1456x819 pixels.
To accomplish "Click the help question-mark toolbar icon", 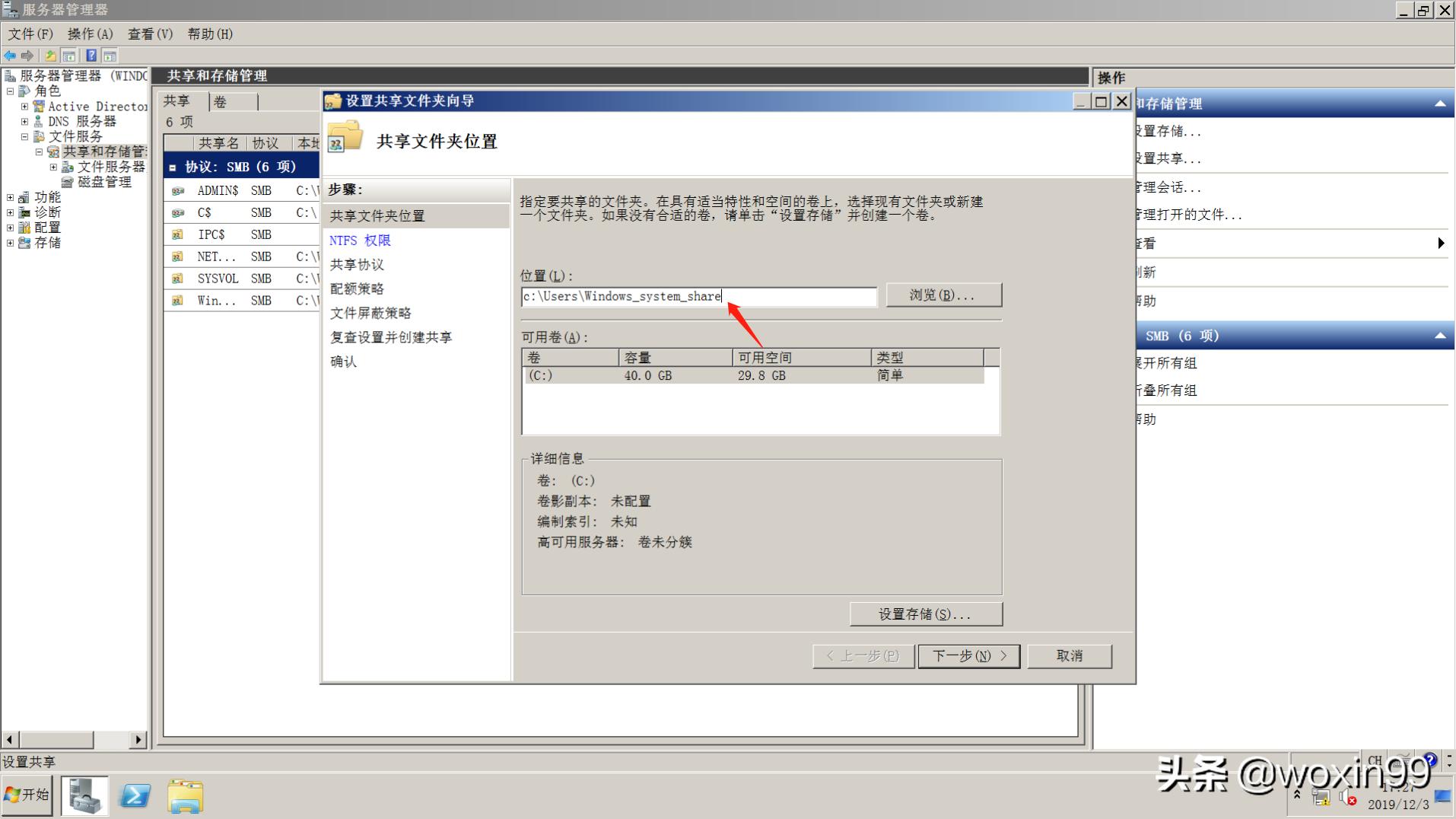I will coord(91,55).
